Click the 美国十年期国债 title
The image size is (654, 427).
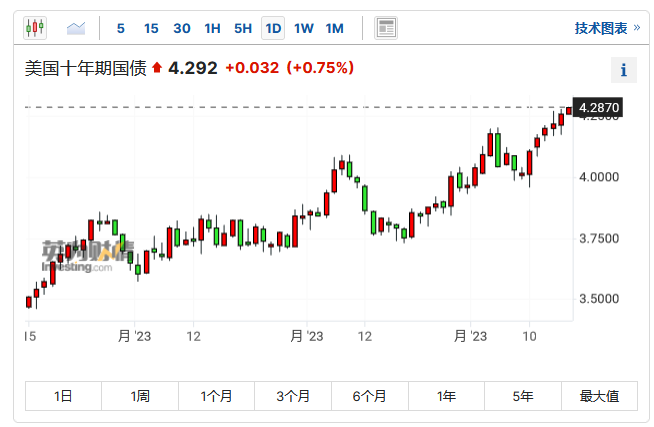click(86, 68)
